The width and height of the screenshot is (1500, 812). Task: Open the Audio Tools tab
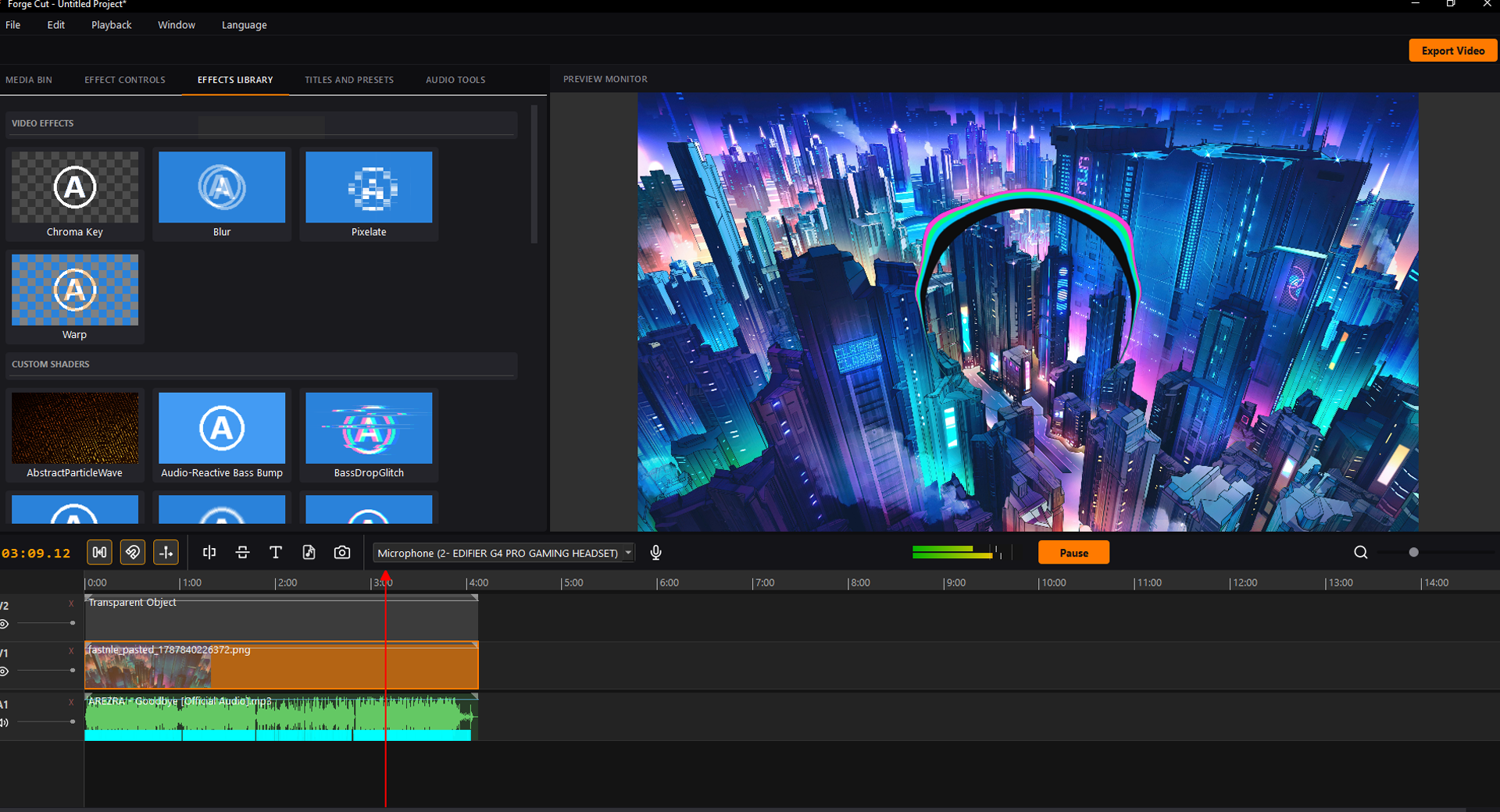point(455,80)
